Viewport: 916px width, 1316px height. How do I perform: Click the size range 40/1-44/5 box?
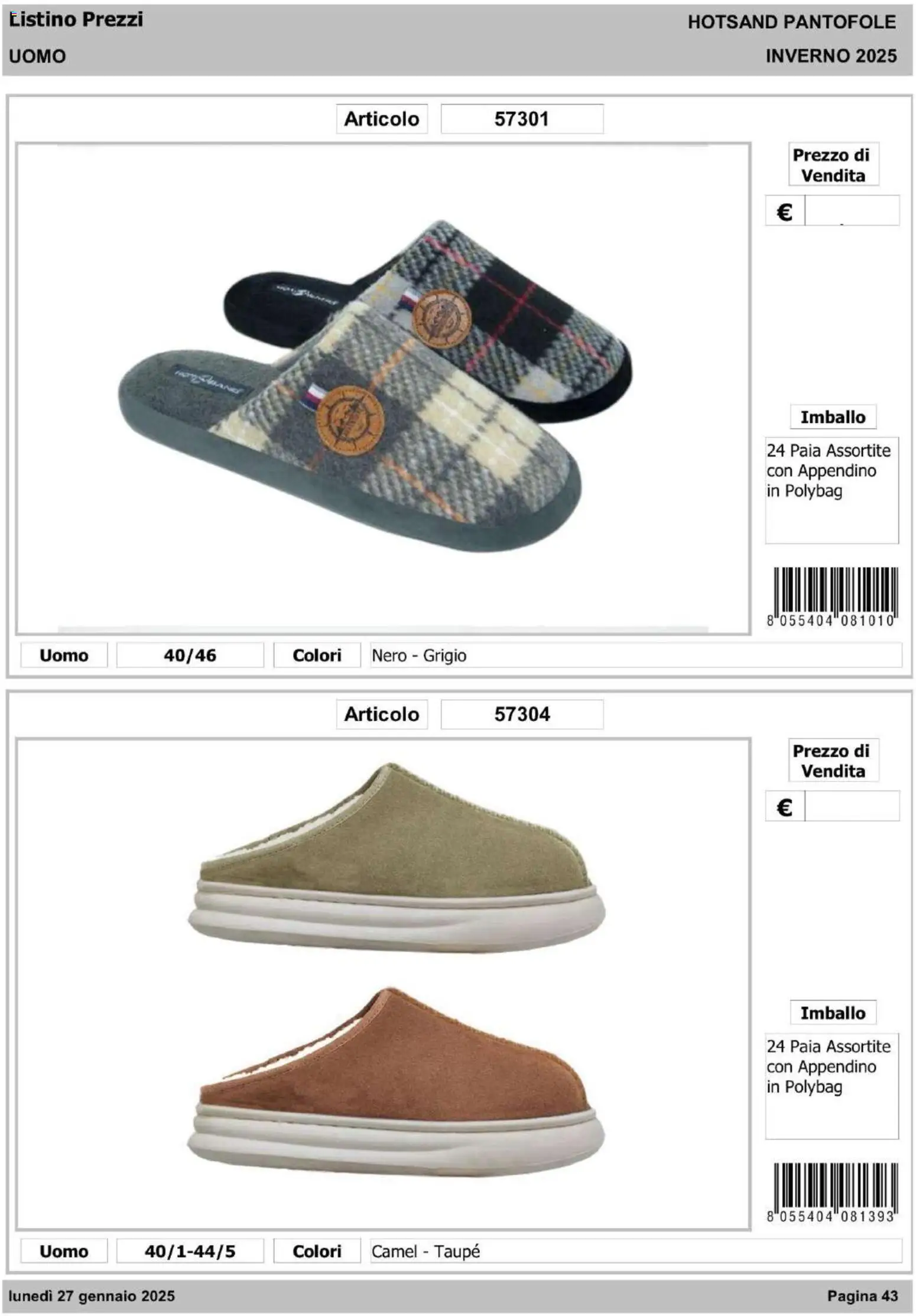190,1251
